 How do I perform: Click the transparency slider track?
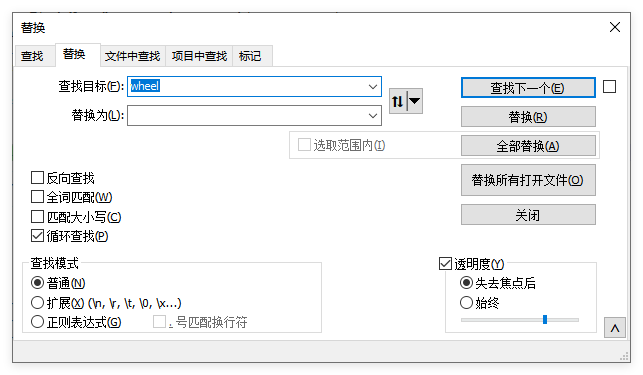coord(520,320)
